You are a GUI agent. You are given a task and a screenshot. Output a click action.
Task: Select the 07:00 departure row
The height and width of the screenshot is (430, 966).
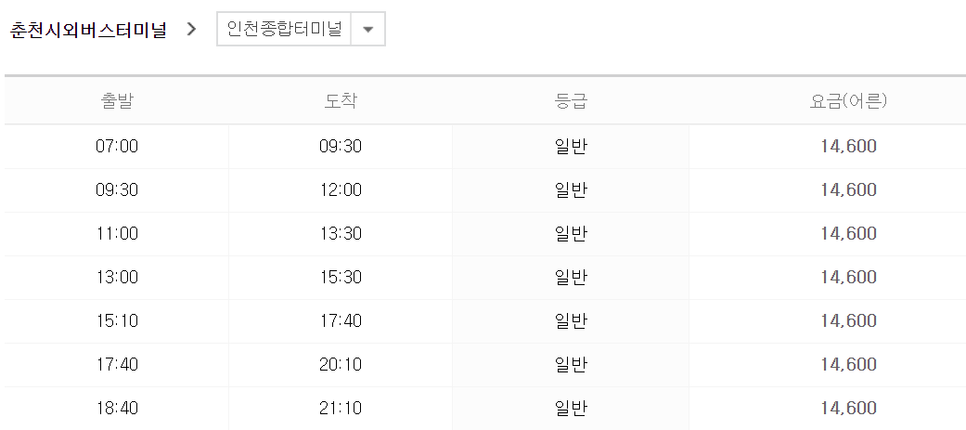[x=485, y=147]
